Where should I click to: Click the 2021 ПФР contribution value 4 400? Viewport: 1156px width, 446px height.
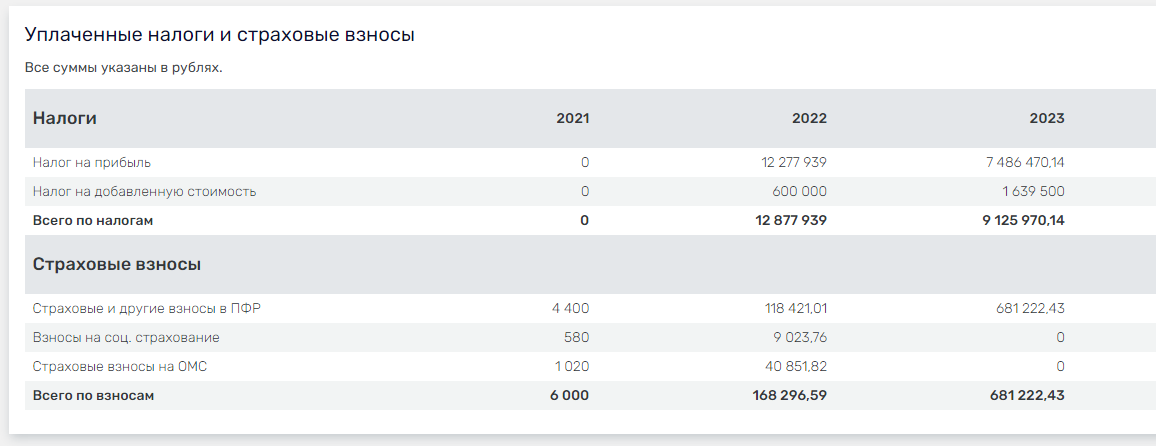570,308
